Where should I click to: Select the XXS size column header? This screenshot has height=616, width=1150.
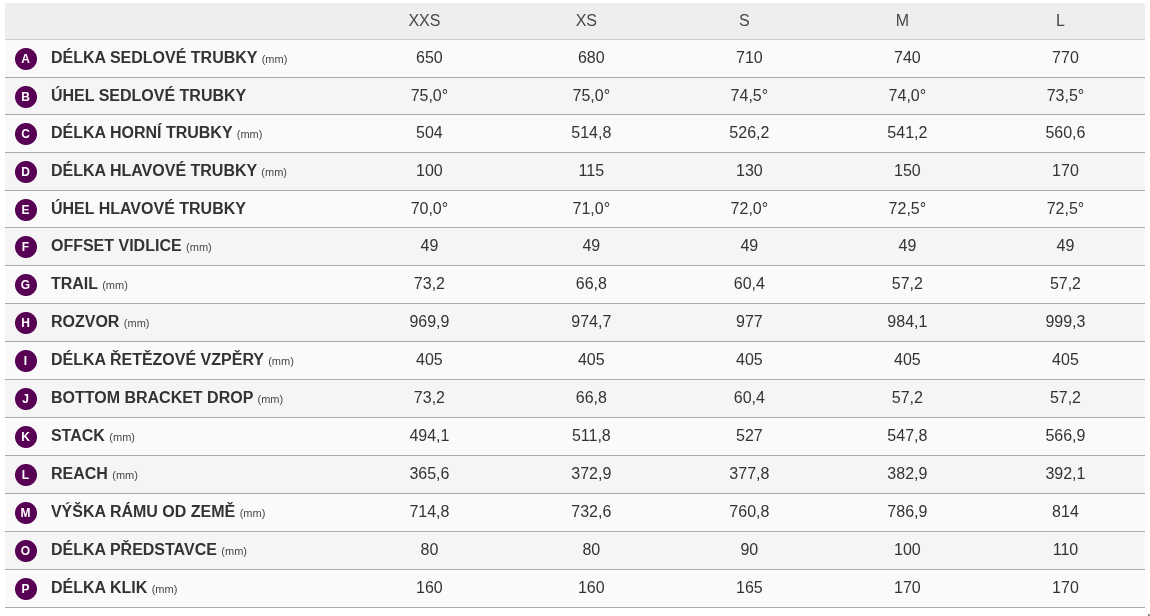click(x=424, y=21)
